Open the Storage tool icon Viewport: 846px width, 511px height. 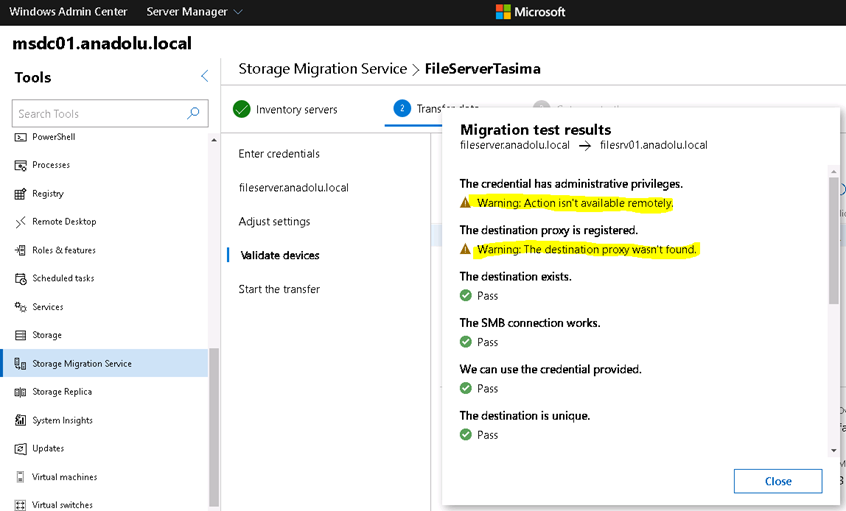[x=21, y=335]
